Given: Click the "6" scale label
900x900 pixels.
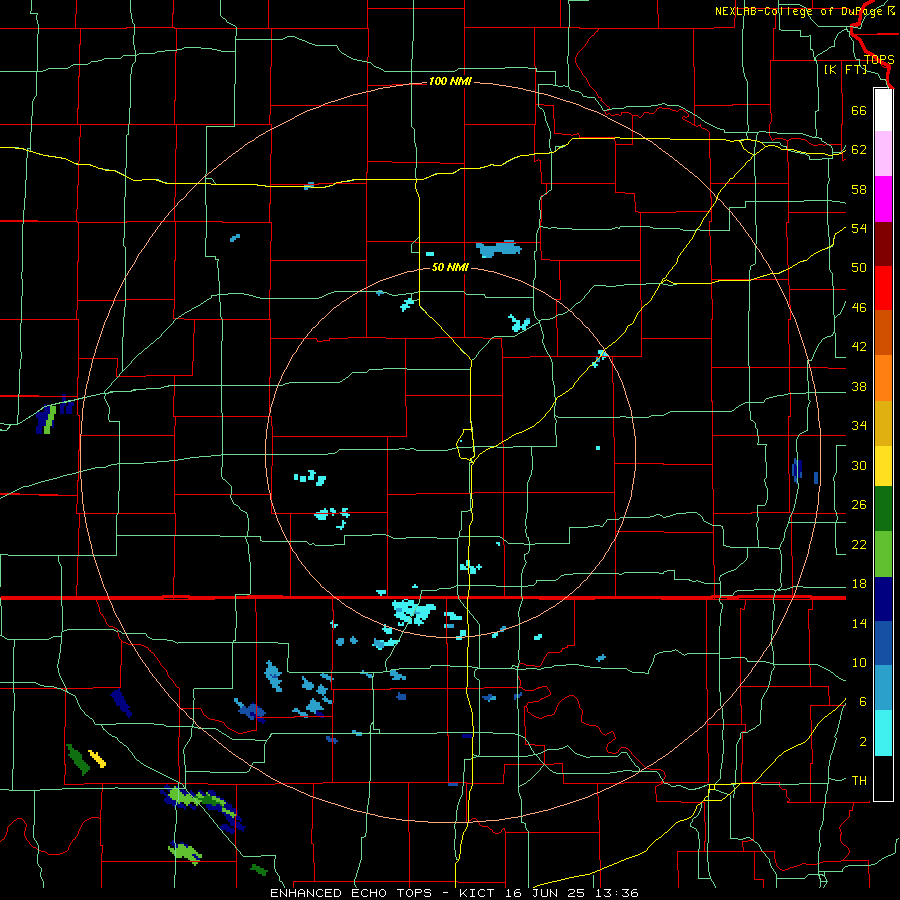Looking at the screenshot, I should point(862,702).
